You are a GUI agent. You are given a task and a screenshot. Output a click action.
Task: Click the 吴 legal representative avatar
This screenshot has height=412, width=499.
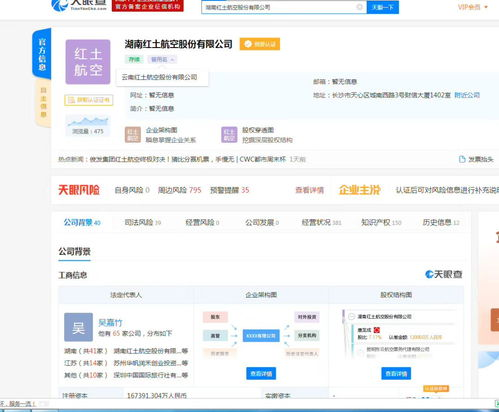(79, 327)
